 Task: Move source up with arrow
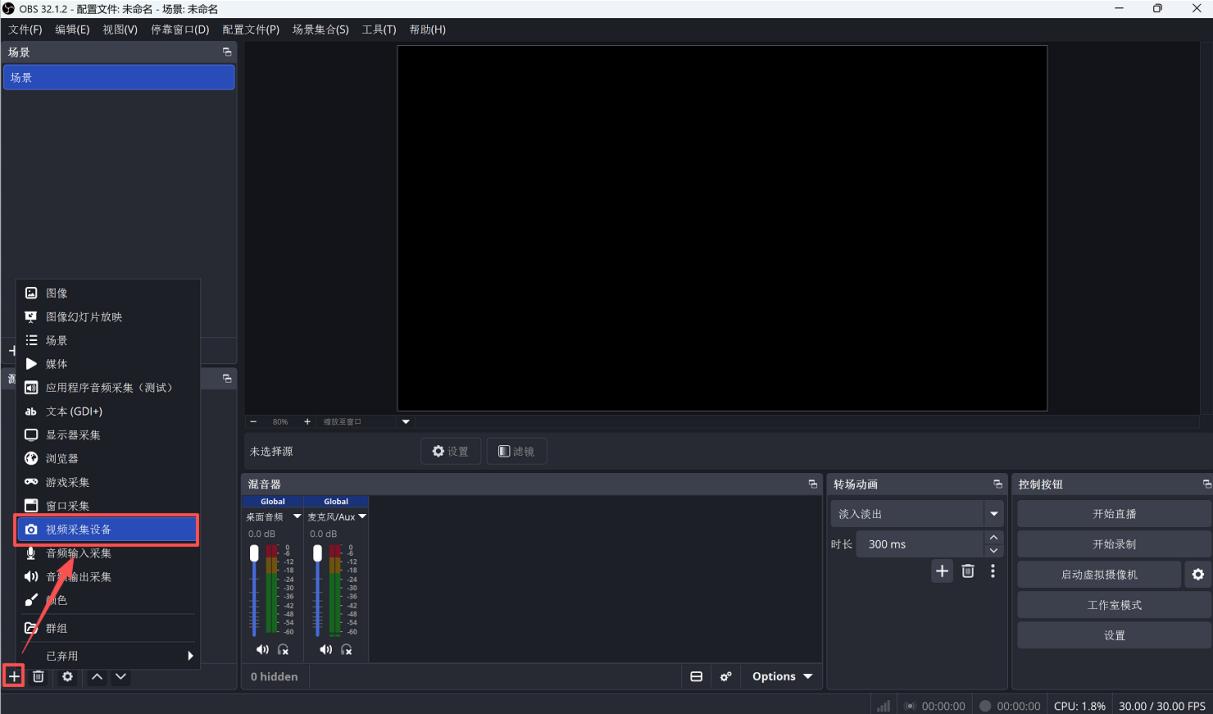point(97,677)
